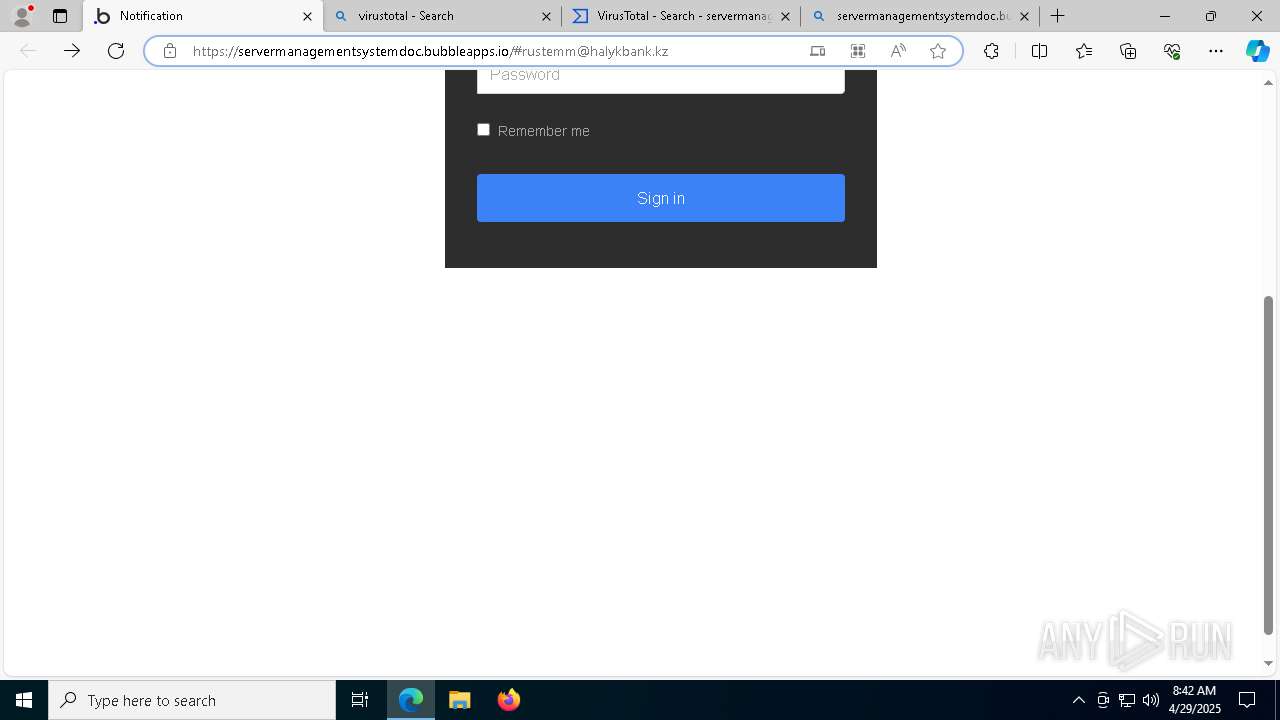Click the taskbar search box
This screenshot has width=1280, height=720.
(x=192, y=700)
